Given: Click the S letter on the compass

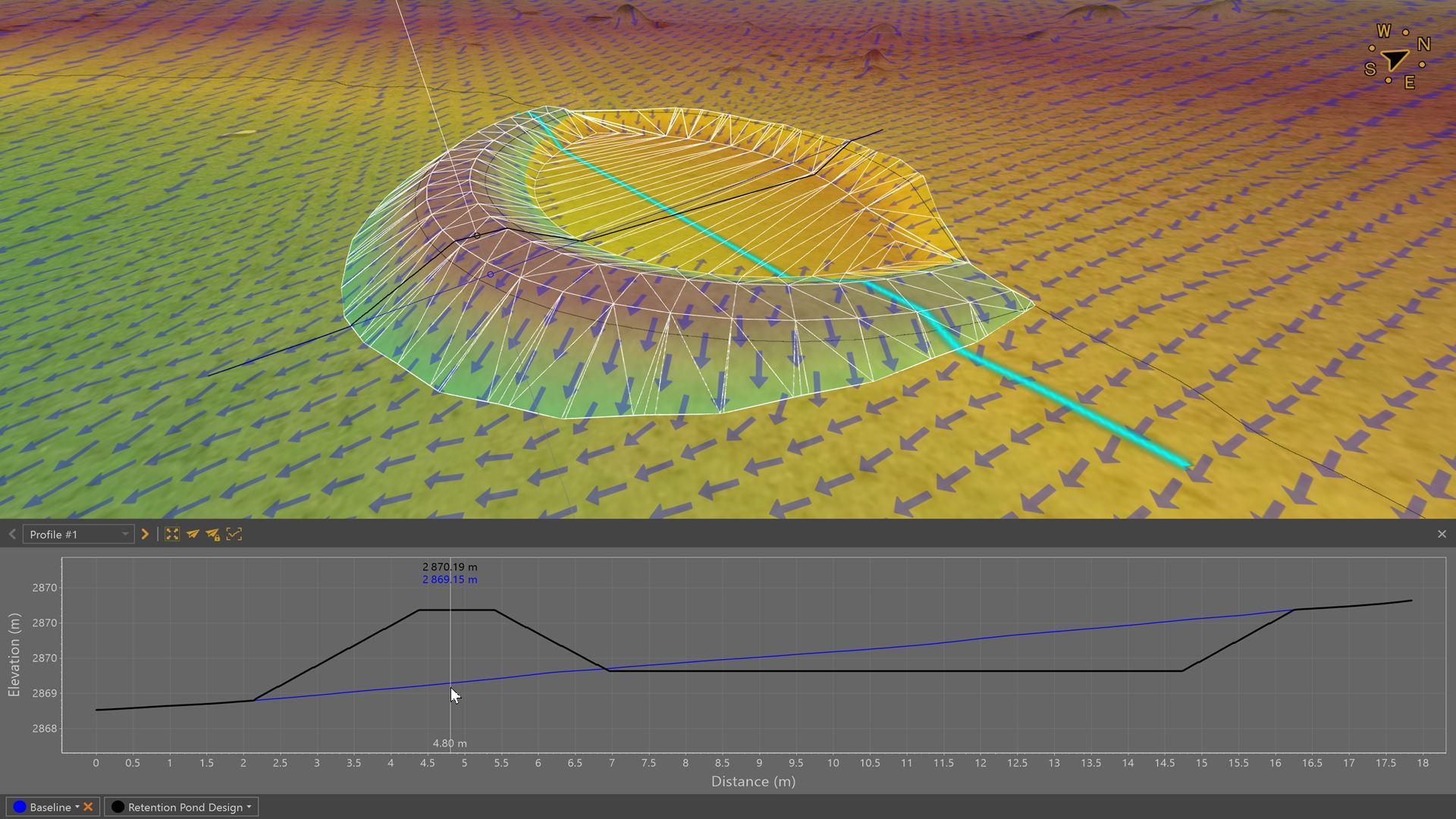Looking at the screenshot, I should pos(1370,70).
